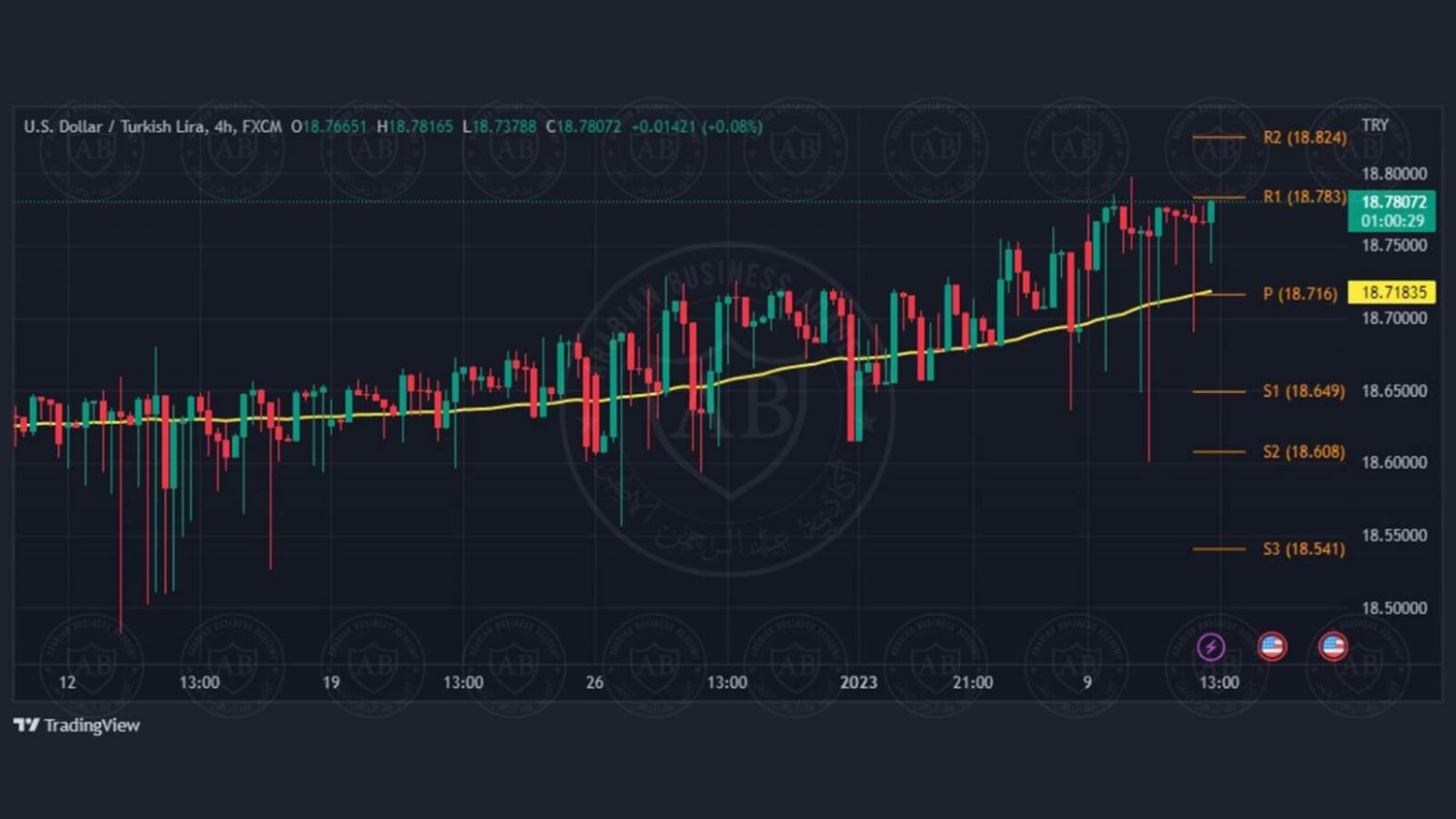Screen dimensions: 1456x819
Task: Click the 18.60000 price axis label
Action: [x=1394, y=463]
